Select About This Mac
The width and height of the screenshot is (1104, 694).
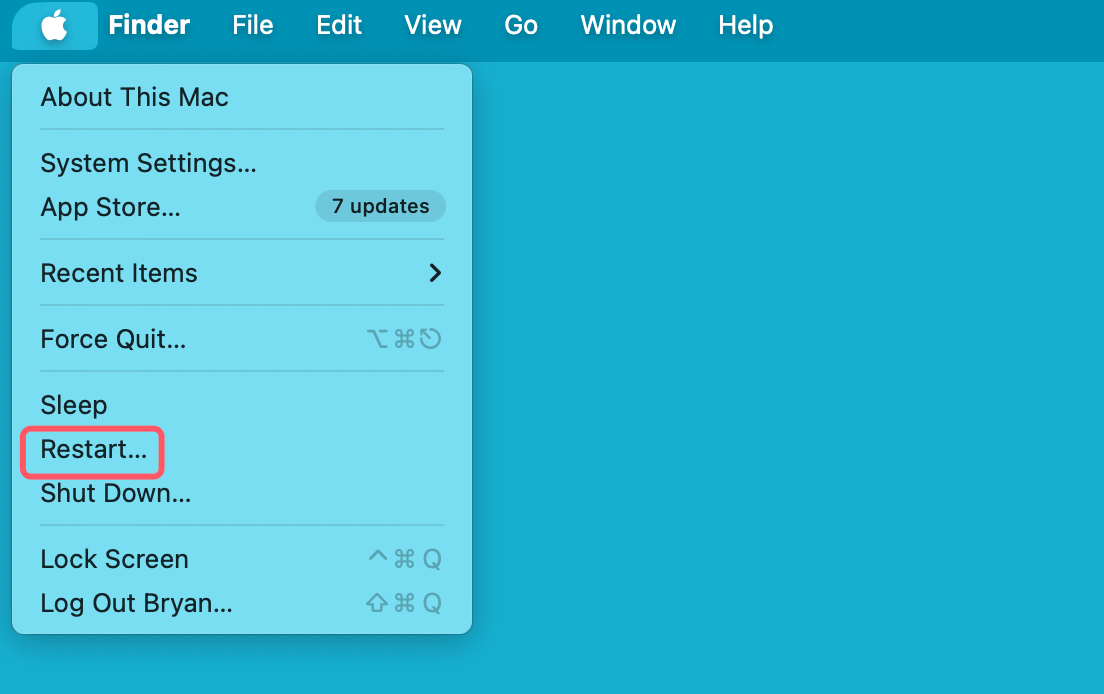coord(134,97)
